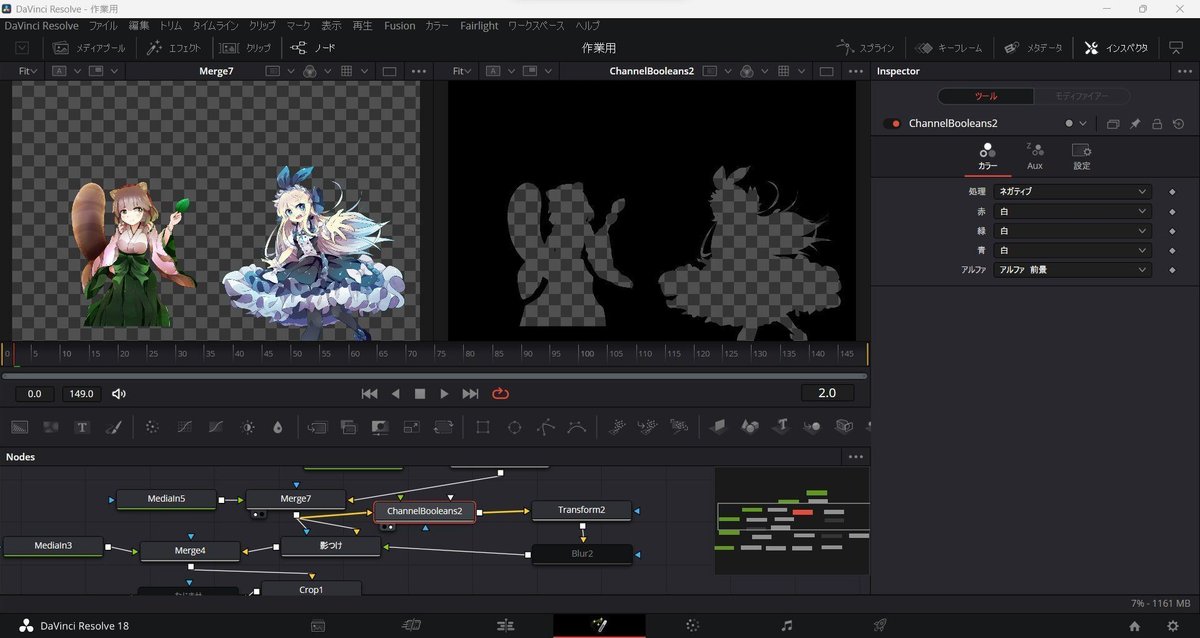Switch to the Aux tab in Inspector
This screenshot has width=1200, height=638.
(1034, 155)
